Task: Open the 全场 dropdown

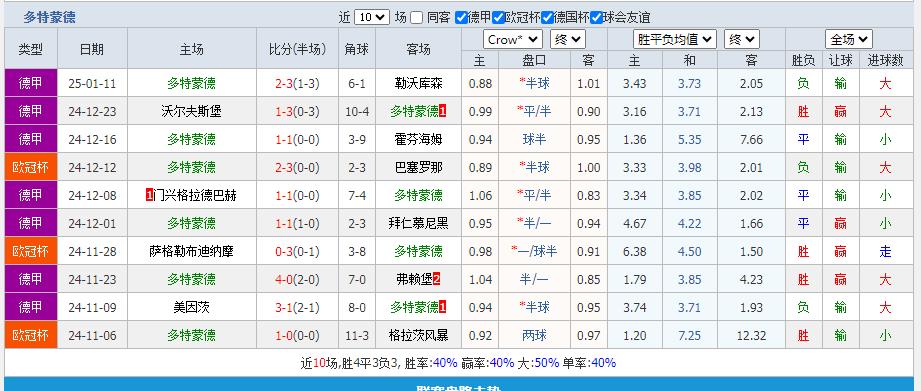Action: point(849,39)
